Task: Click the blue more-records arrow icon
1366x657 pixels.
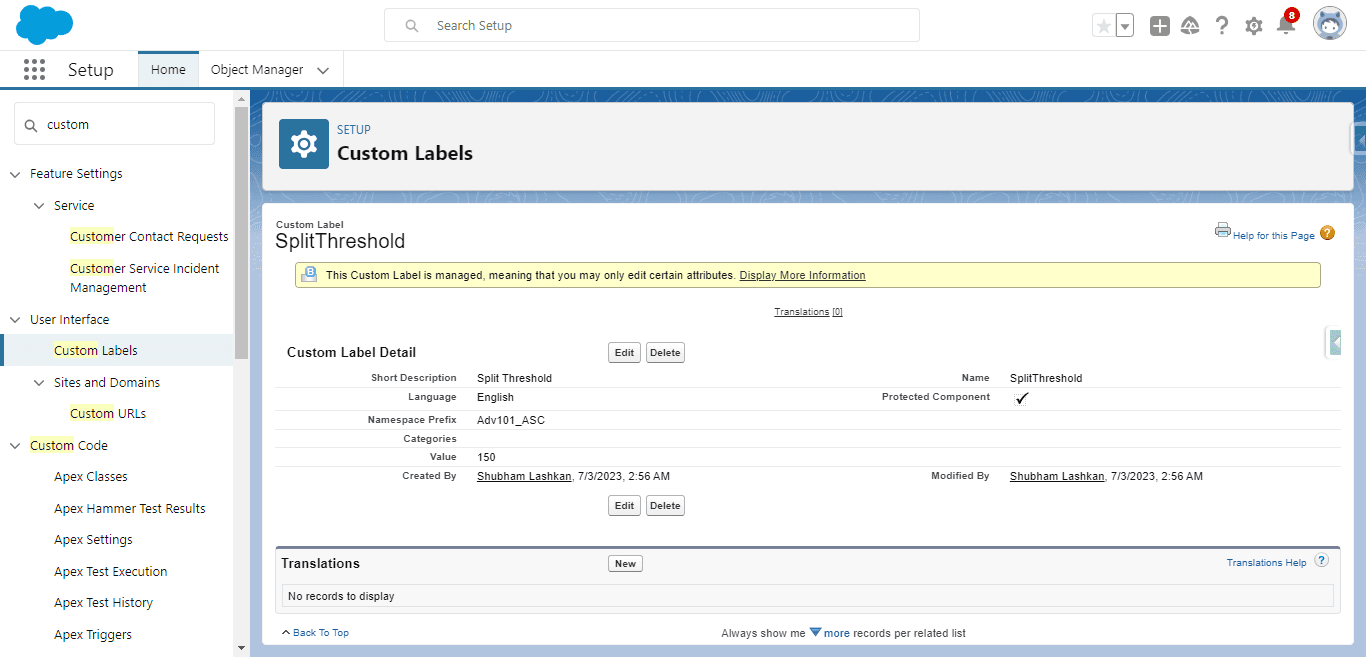Action: click(815, 632)
